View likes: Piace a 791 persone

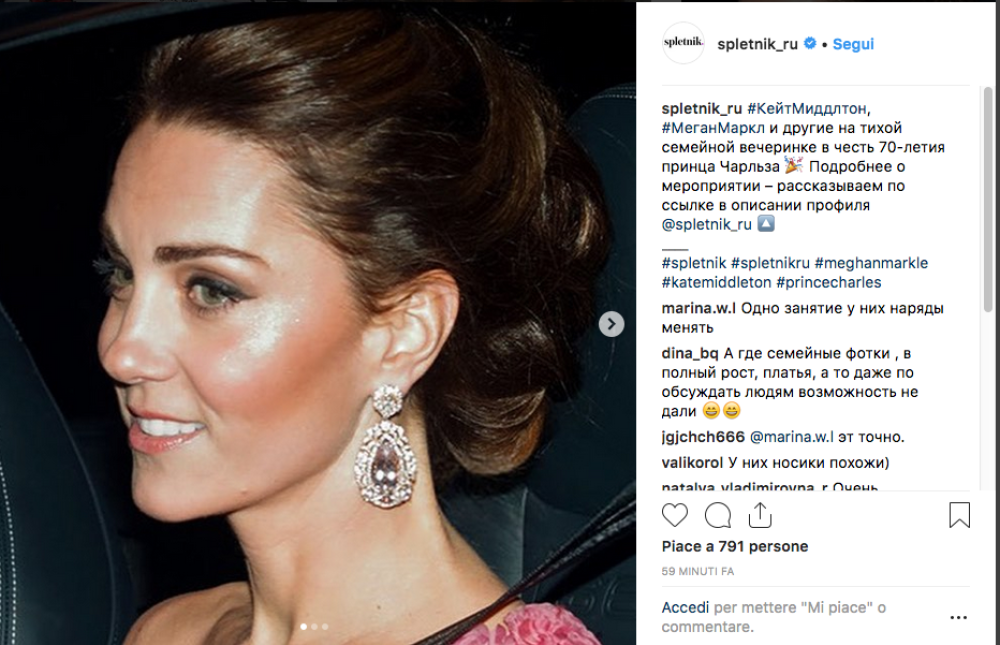click(x=734, y=547)
